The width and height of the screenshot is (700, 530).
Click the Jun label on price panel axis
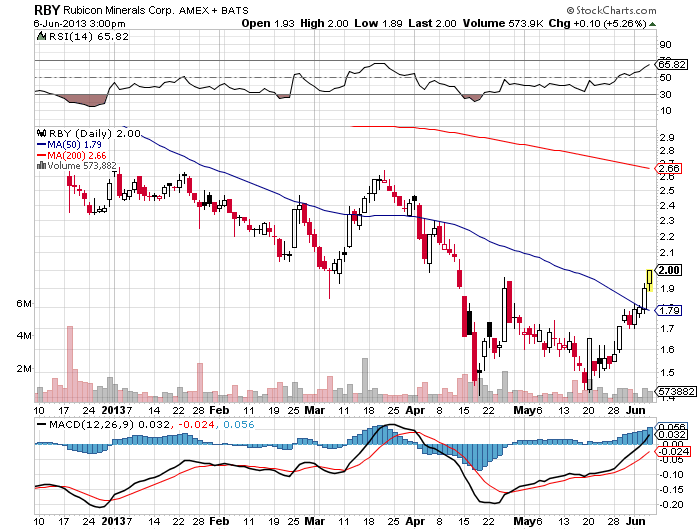coord(636,410)
